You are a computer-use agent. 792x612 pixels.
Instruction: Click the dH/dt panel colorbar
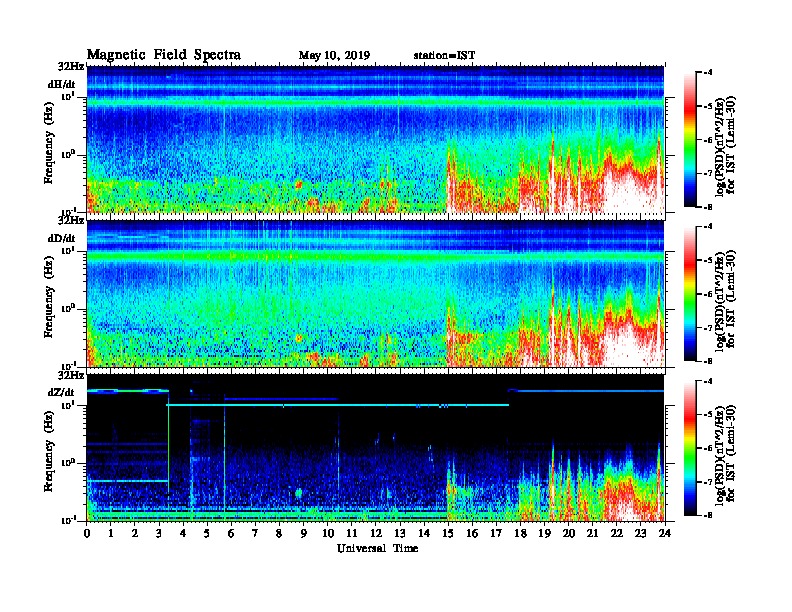[x=689, y=139]
